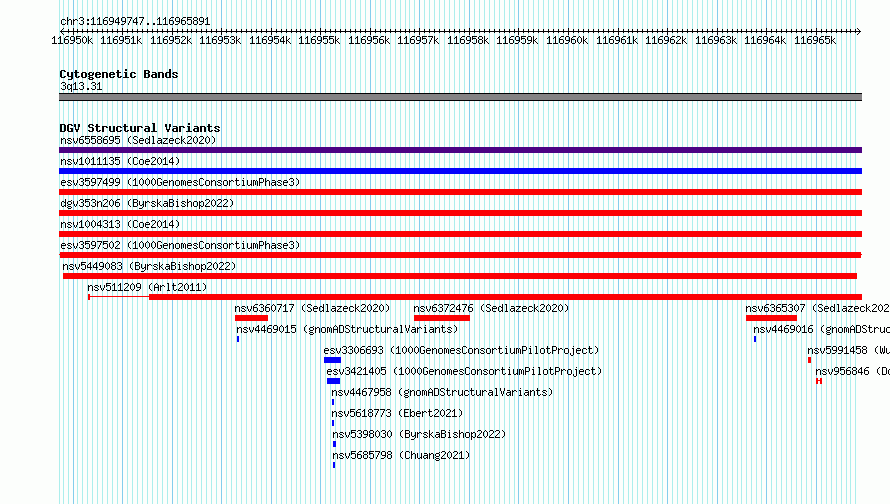
Task: Open the esv3306693 (1000GenomesConsortiumPilotProject) label
Action: click(461, 350)
